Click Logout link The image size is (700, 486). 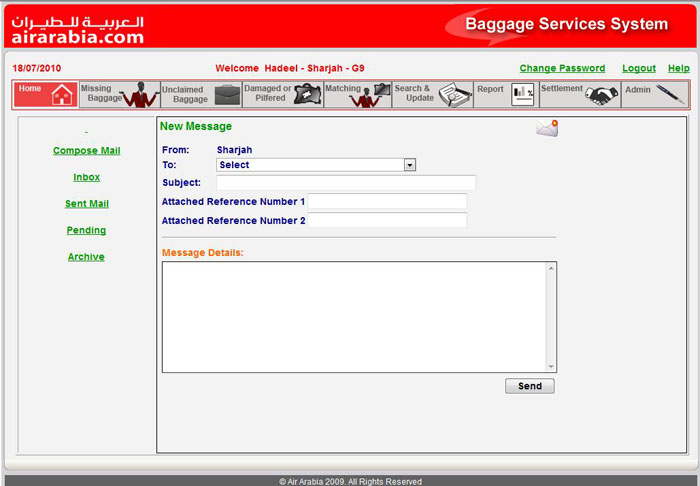638,68
